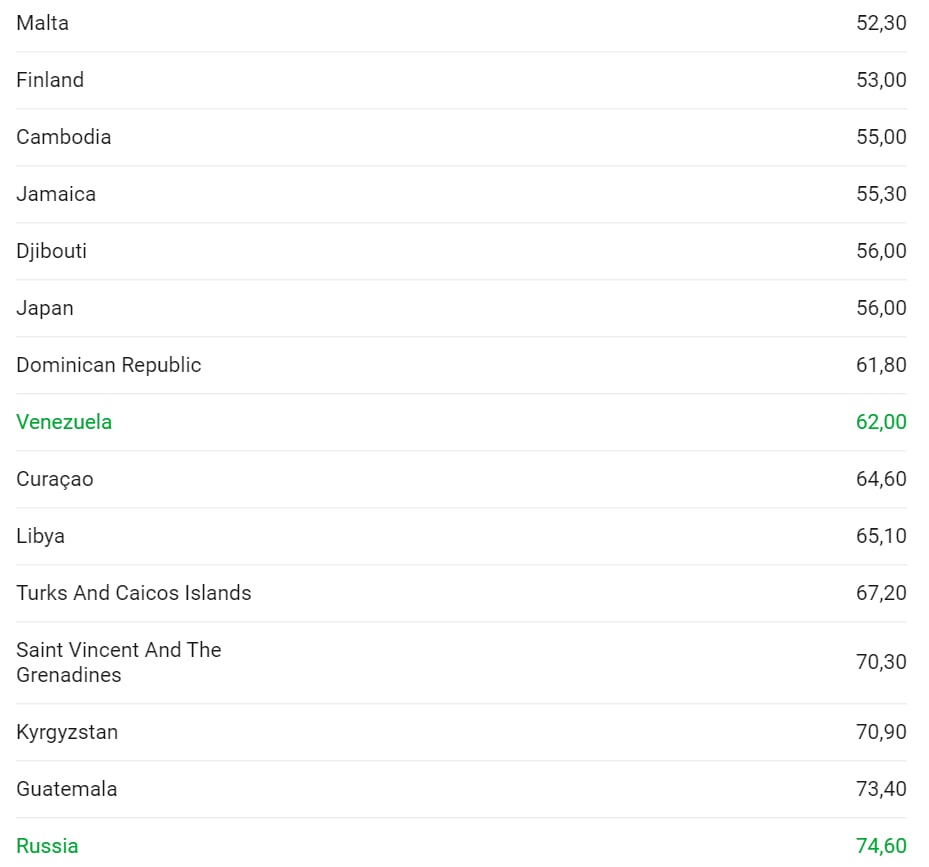Click the Cambodia country name
This screenshot has height=867, width=929.
63,137
